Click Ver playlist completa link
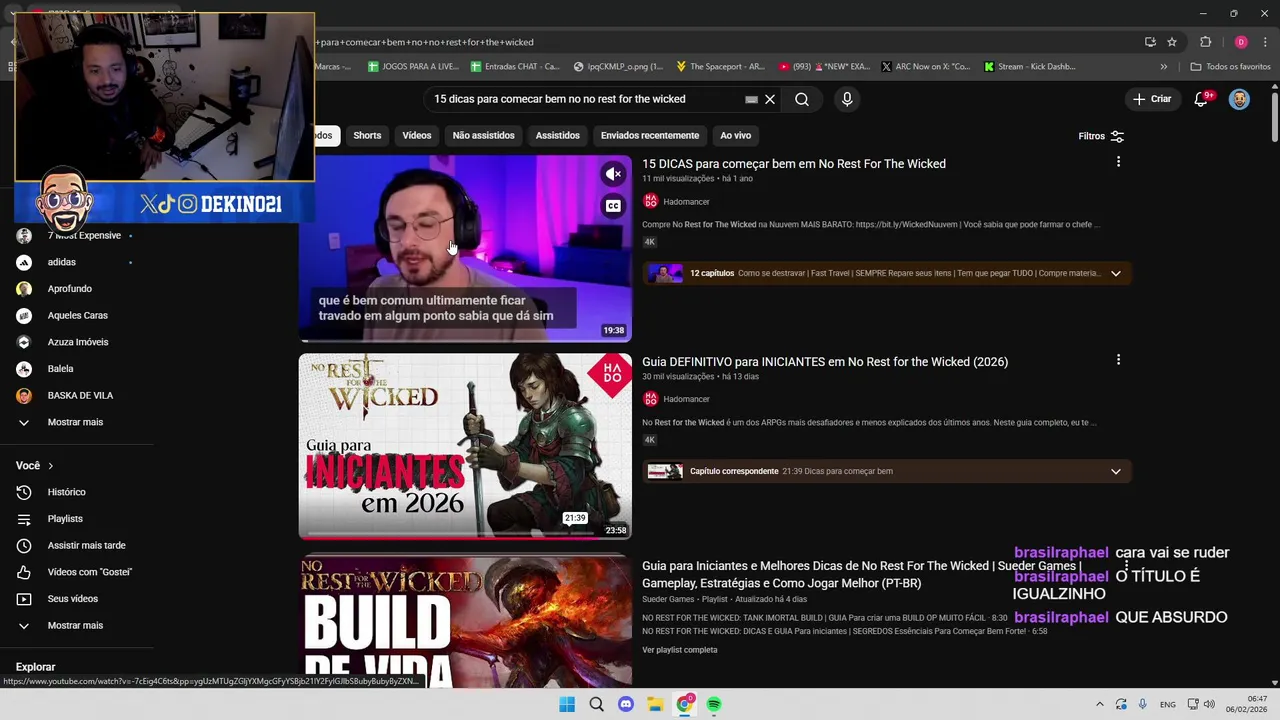Viewport: 1280px width, 720px height. (680, 650)
